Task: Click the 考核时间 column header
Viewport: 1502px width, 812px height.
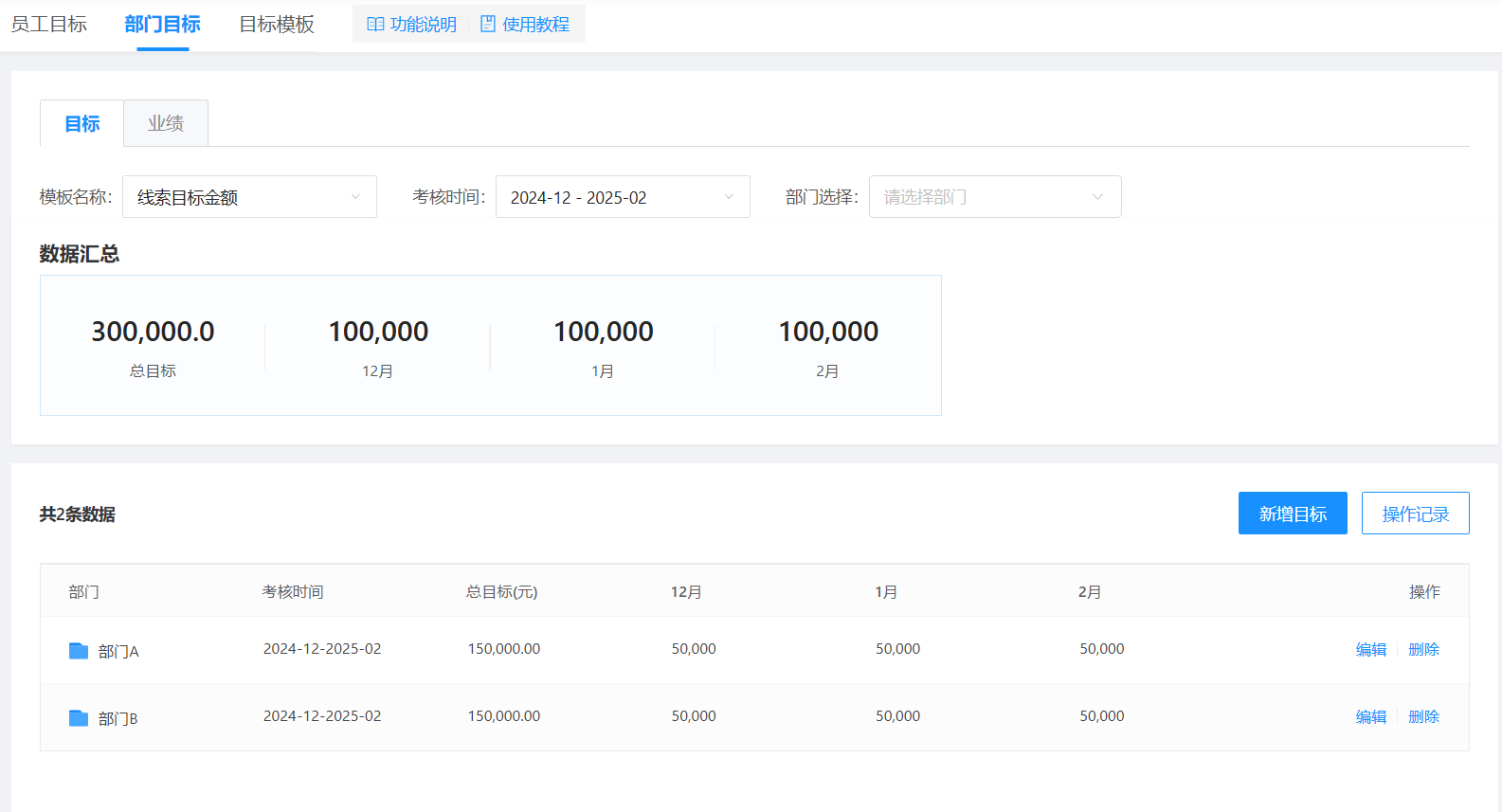Action: [x=293, y=592]
